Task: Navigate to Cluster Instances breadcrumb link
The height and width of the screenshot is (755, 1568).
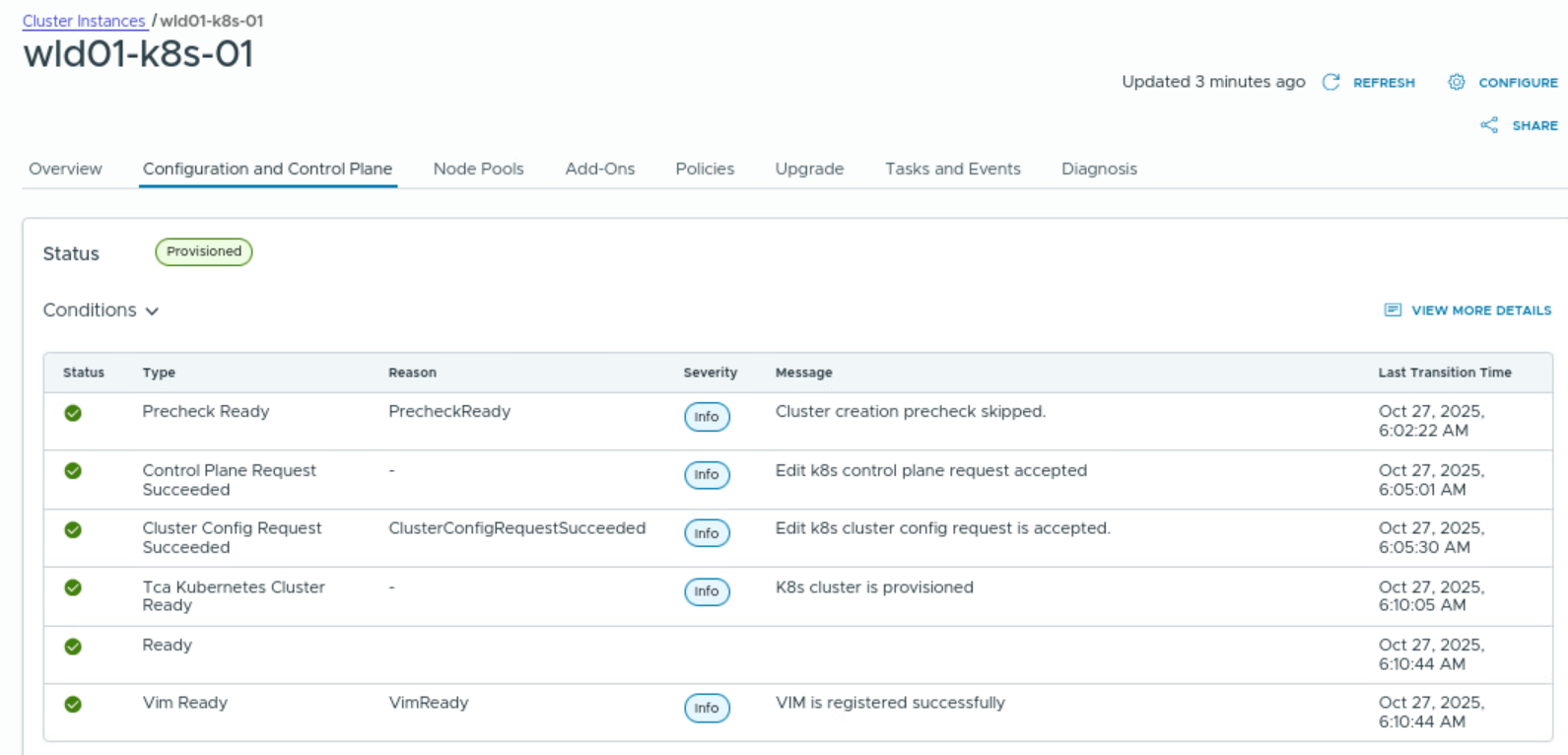Action: click(84, 21)
